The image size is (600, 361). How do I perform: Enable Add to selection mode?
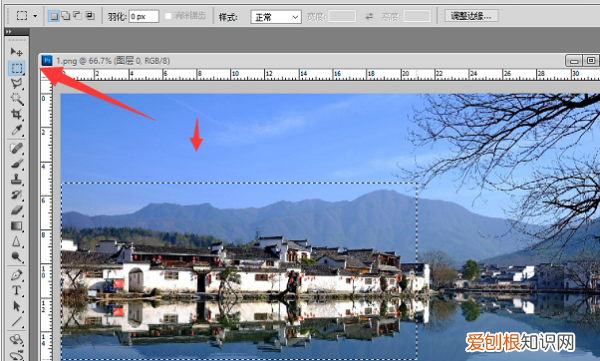66,16
